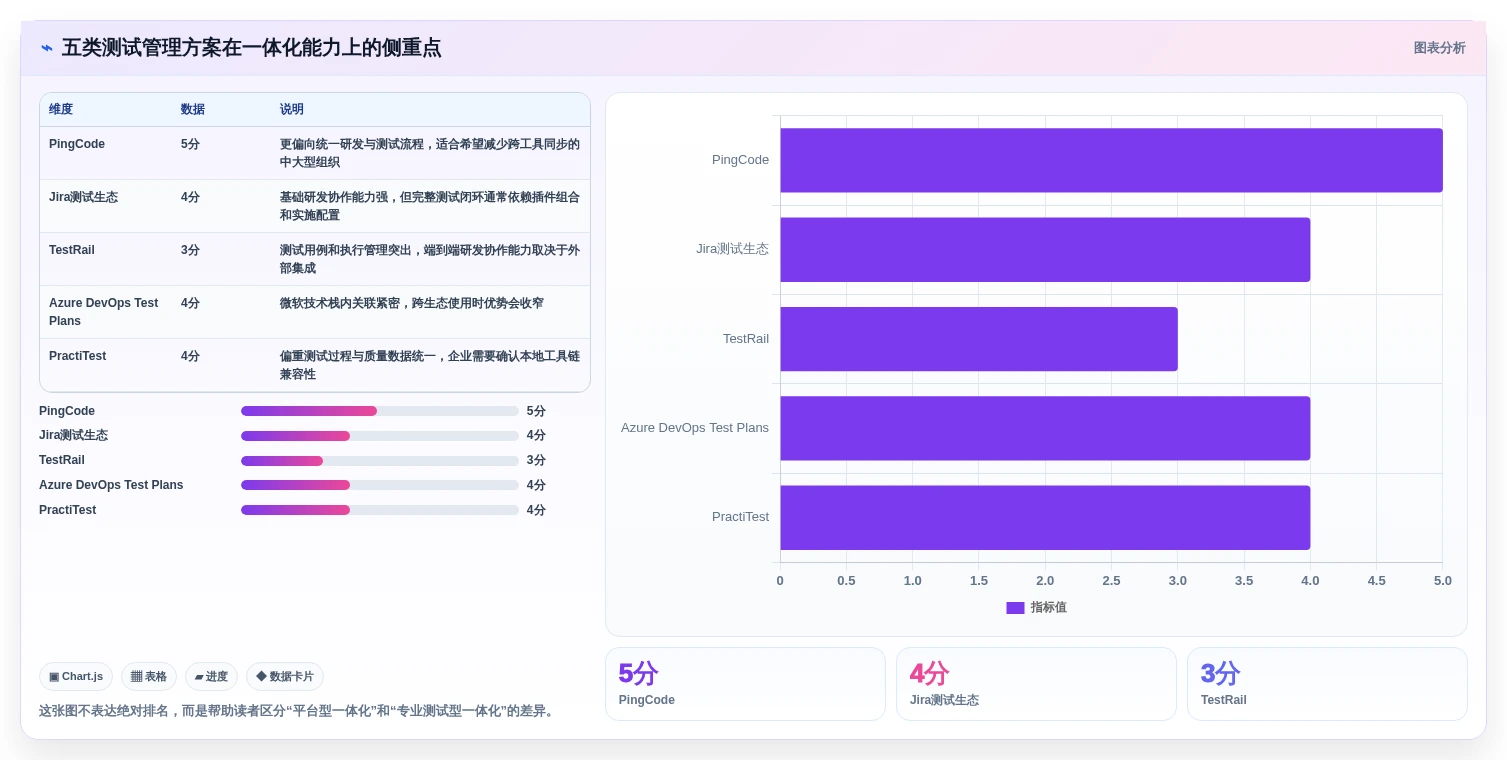Select the PingCode table row name

pos(77,144)
